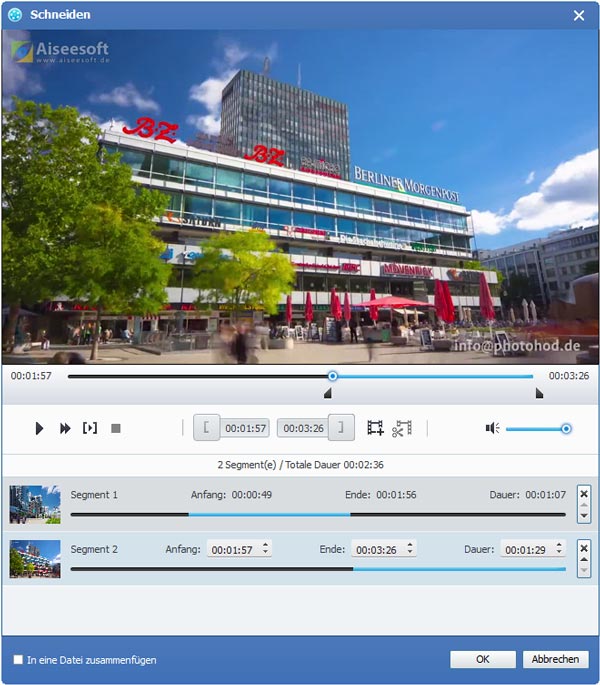Move Segment 2 up
The height and width of the screenshot is (685, 600).
(x=584, y=559)
